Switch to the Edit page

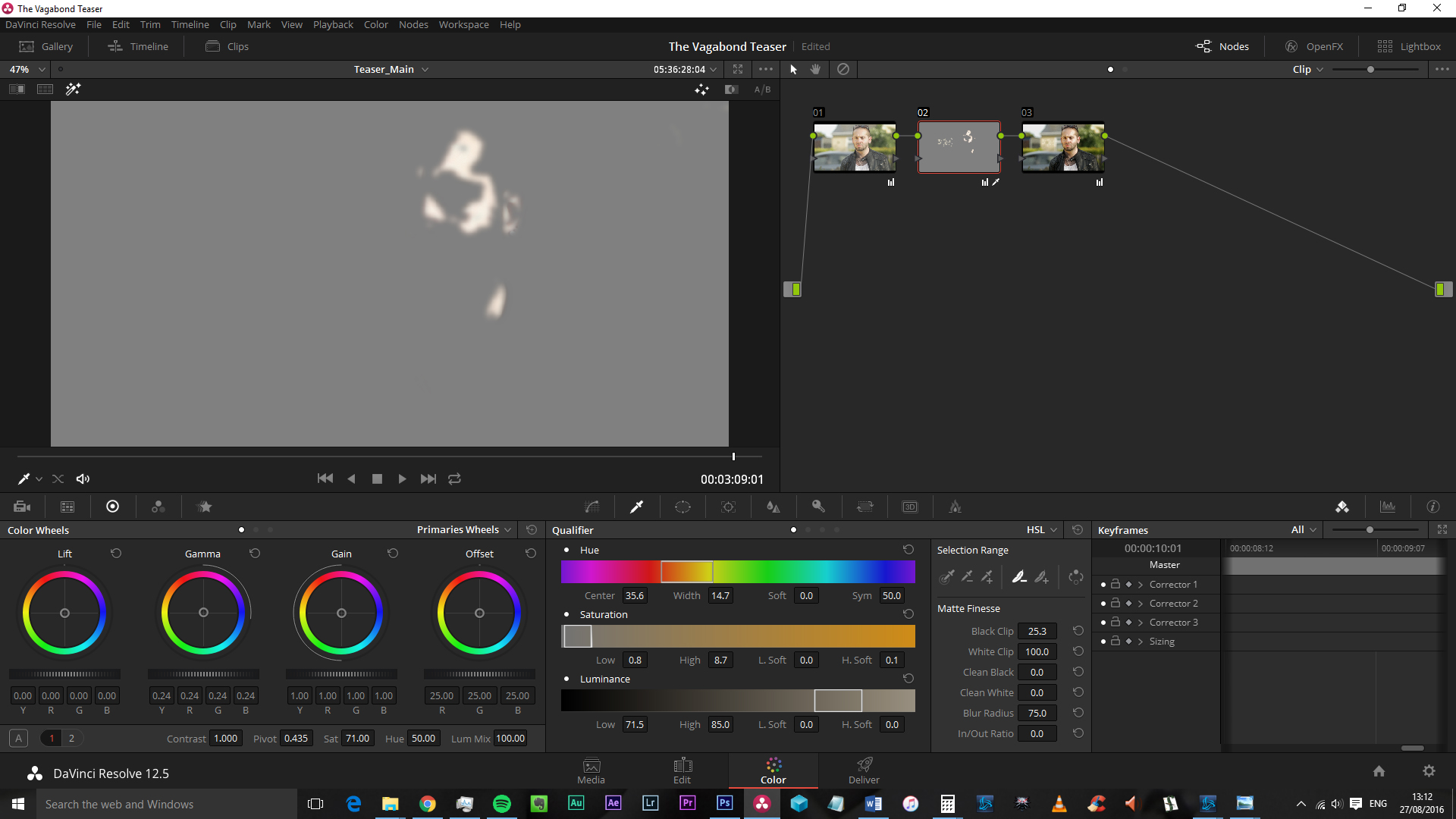coord(682,770)
